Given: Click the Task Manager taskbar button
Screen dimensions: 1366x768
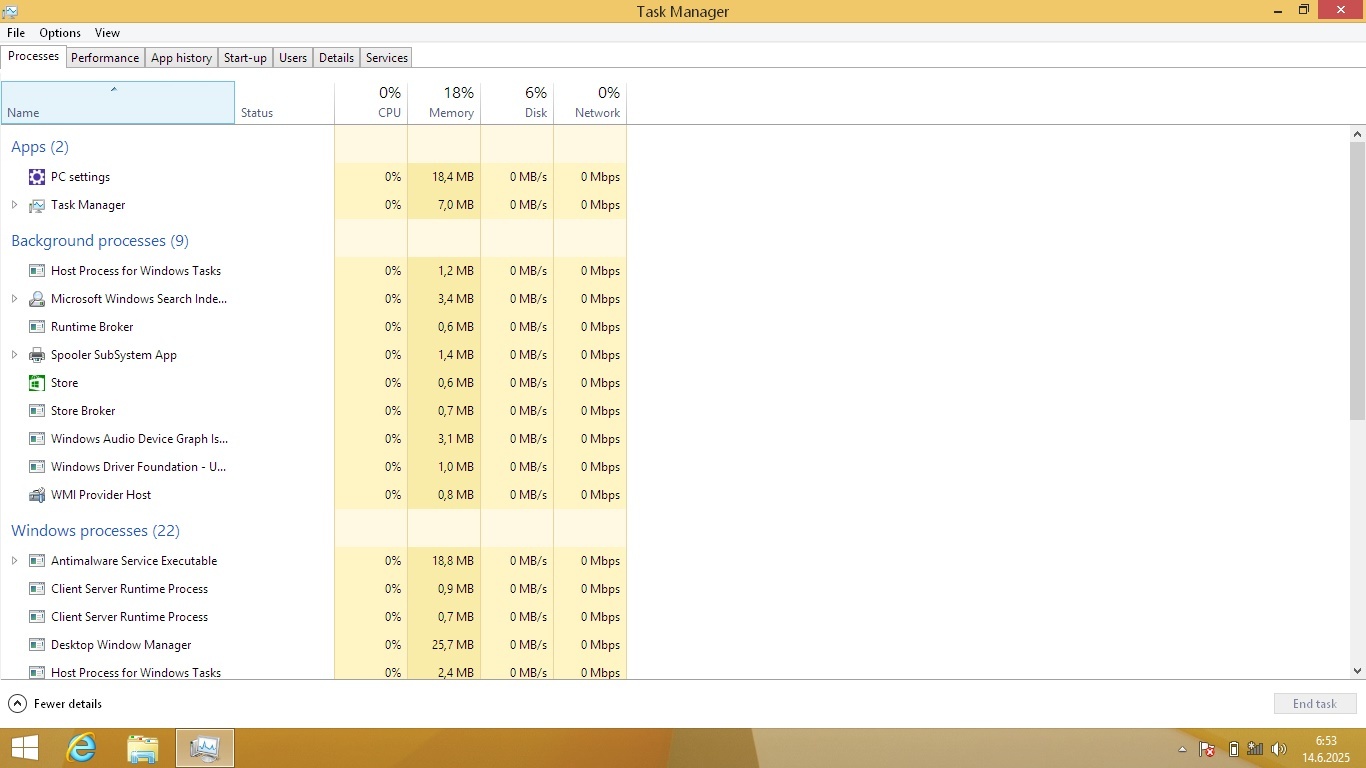Looking at the screenshot, I should click(205, 748).
